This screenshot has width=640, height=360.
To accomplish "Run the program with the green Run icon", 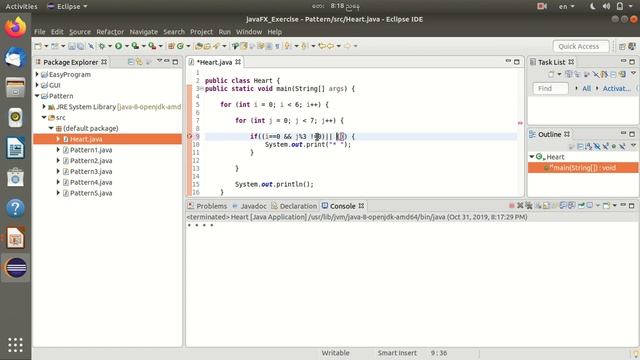I will [118, 46].
